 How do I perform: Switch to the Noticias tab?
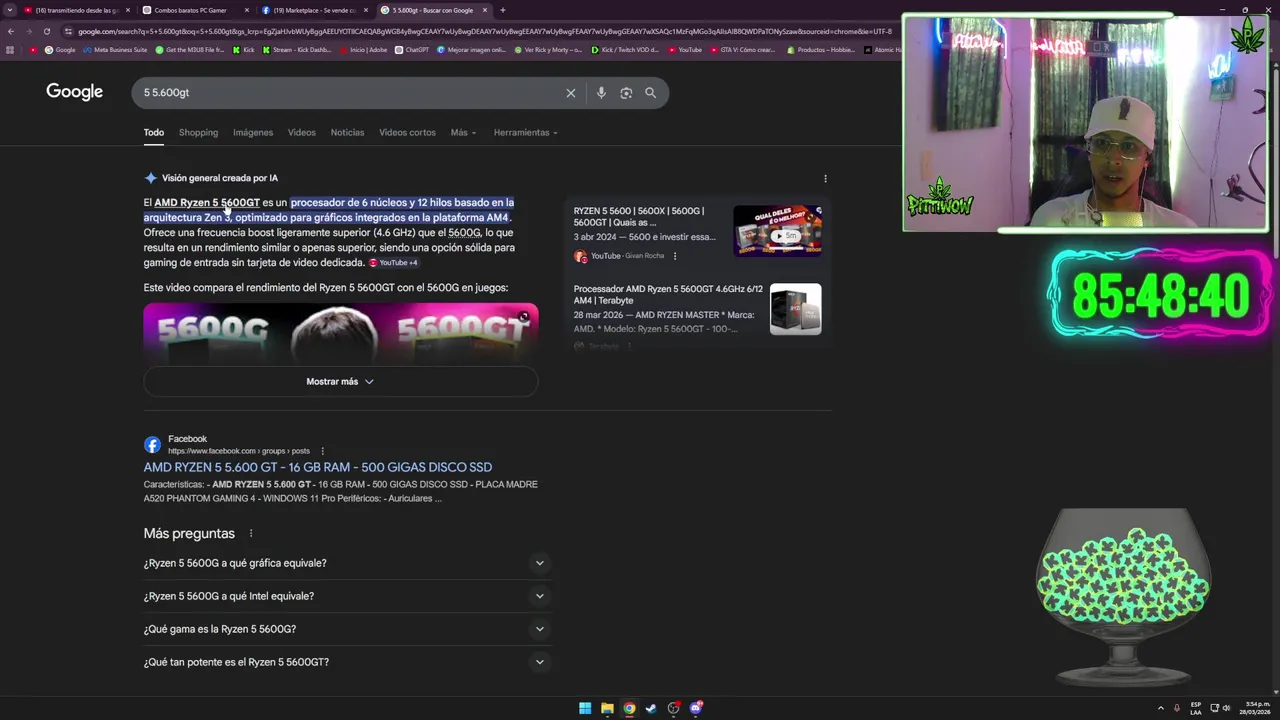click(347, 132)
